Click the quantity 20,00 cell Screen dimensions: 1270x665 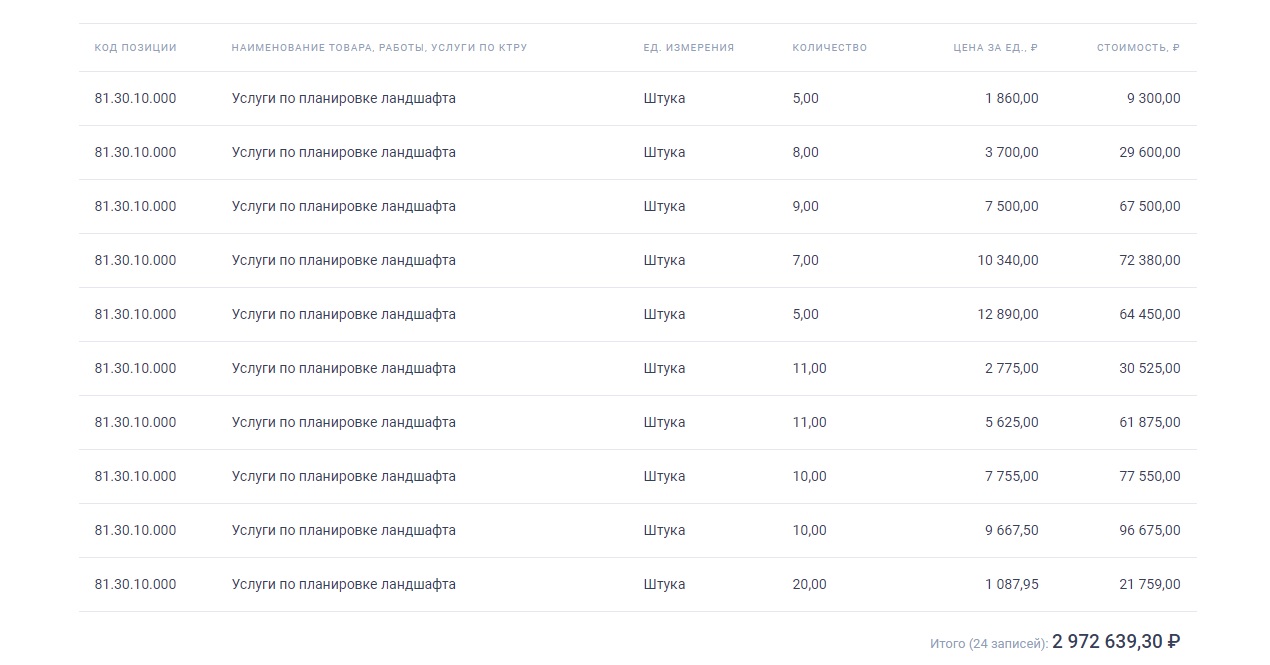pyautogui.click(x=809, y=585)
